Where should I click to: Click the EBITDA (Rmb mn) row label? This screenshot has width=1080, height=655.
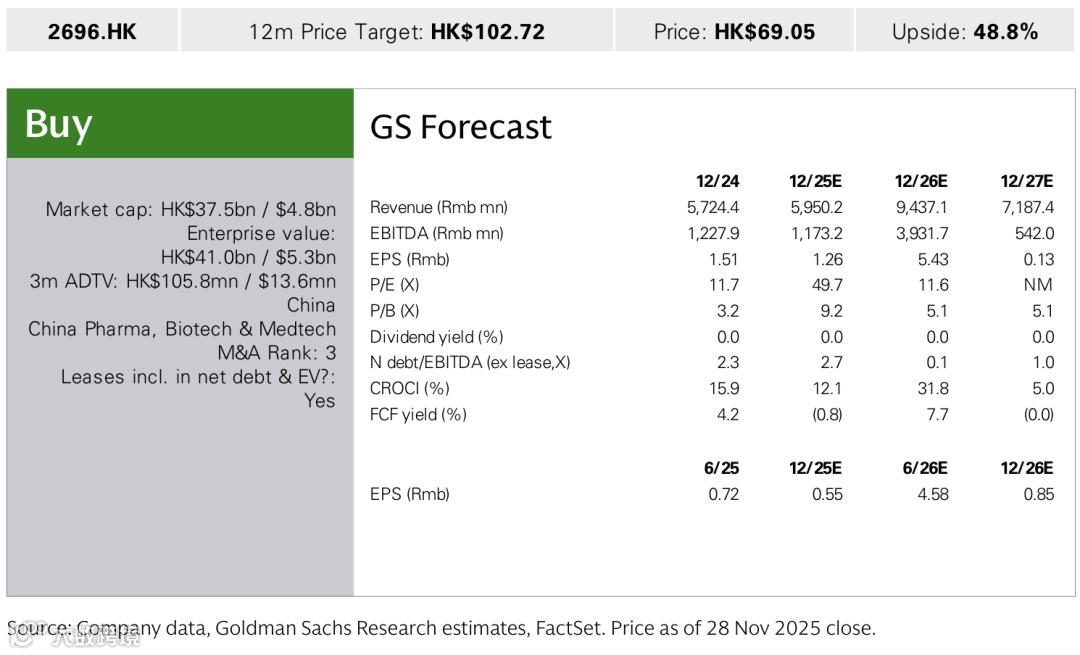(x=437, y=233)
